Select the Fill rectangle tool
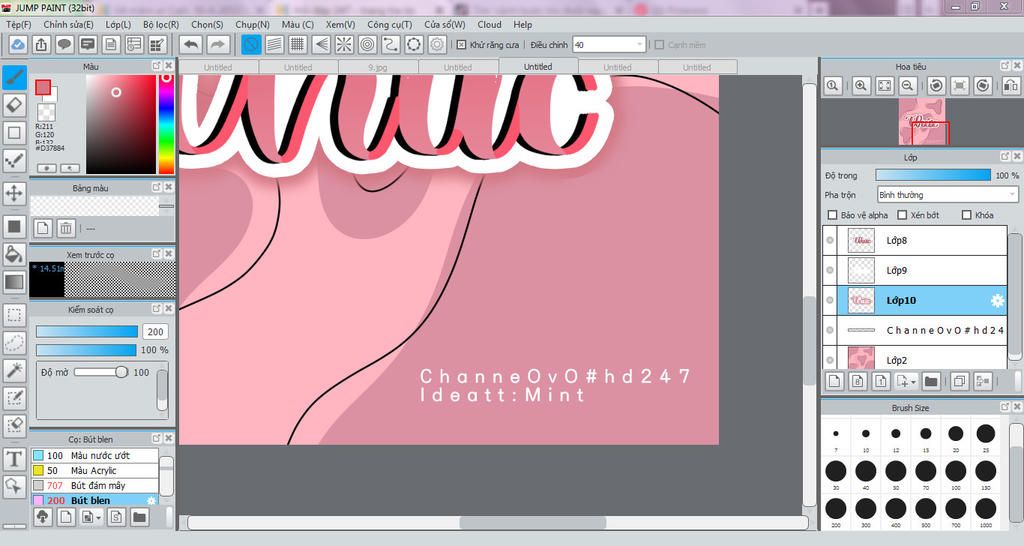This screenshot has width=1024, height=546. tap(14, 227)
